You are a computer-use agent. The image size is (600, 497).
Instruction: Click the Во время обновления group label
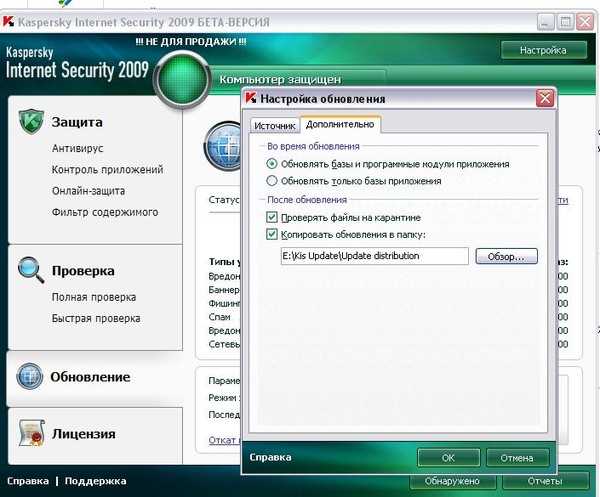click(x=313, y=146)
